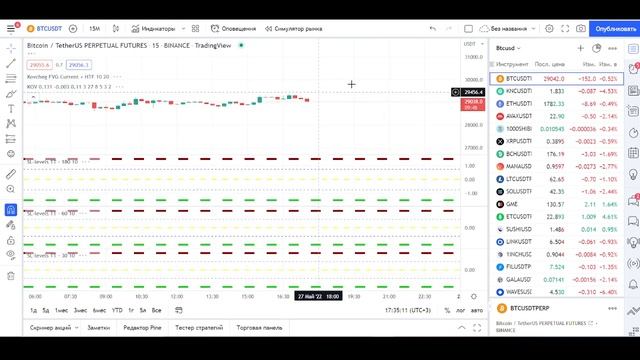This screenshot has height=360, width=640.
Task: Select GME row in watchlist
Action: click(557, 204)
